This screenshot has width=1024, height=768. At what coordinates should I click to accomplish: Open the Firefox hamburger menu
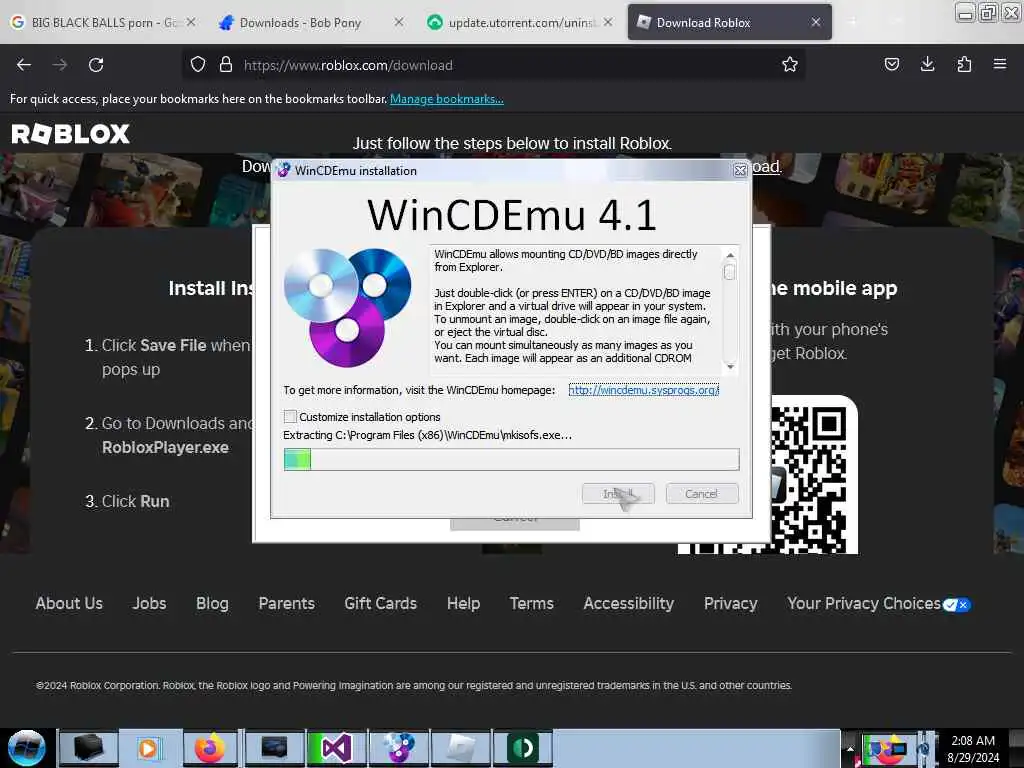click(1000, 65)
